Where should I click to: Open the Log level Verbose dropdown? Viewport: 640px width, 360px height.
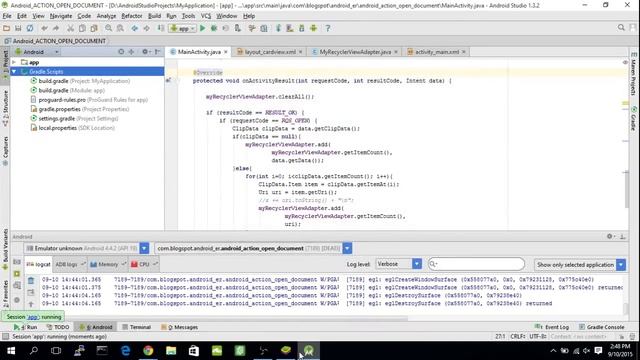coord(398,264)
